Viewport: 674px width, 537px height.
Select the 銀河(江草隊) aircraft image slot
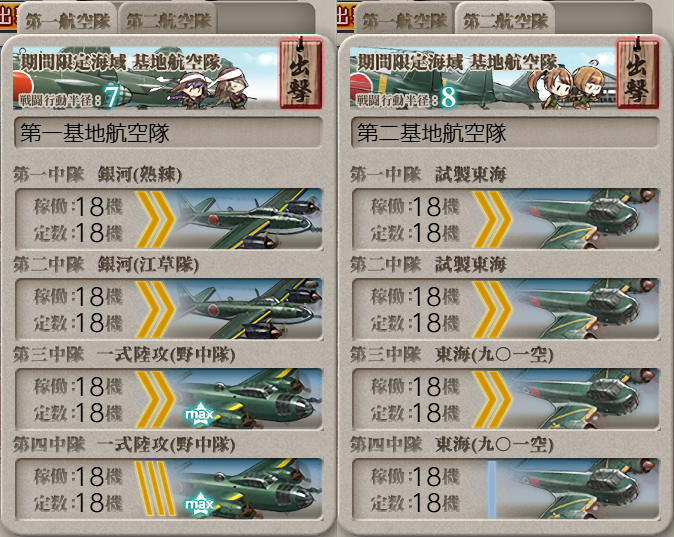tap(249, 309)
